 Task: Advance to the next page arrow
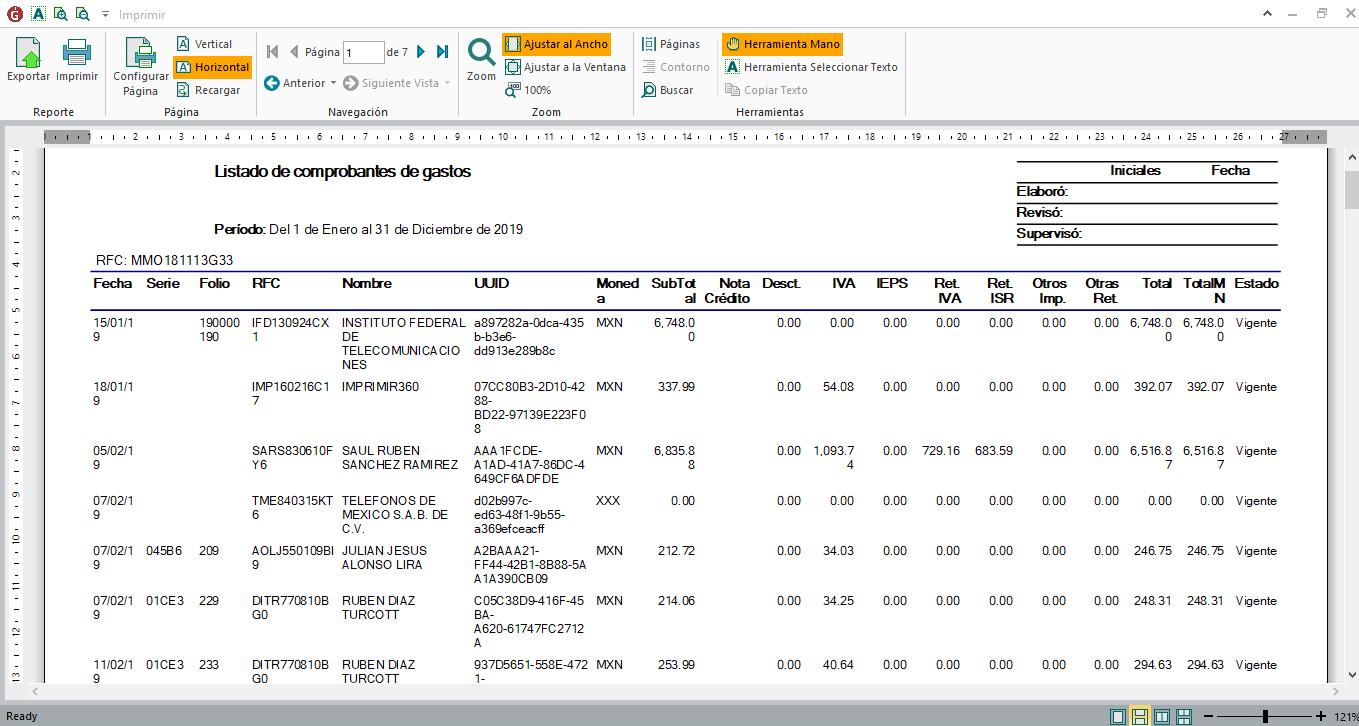(421, 52)
